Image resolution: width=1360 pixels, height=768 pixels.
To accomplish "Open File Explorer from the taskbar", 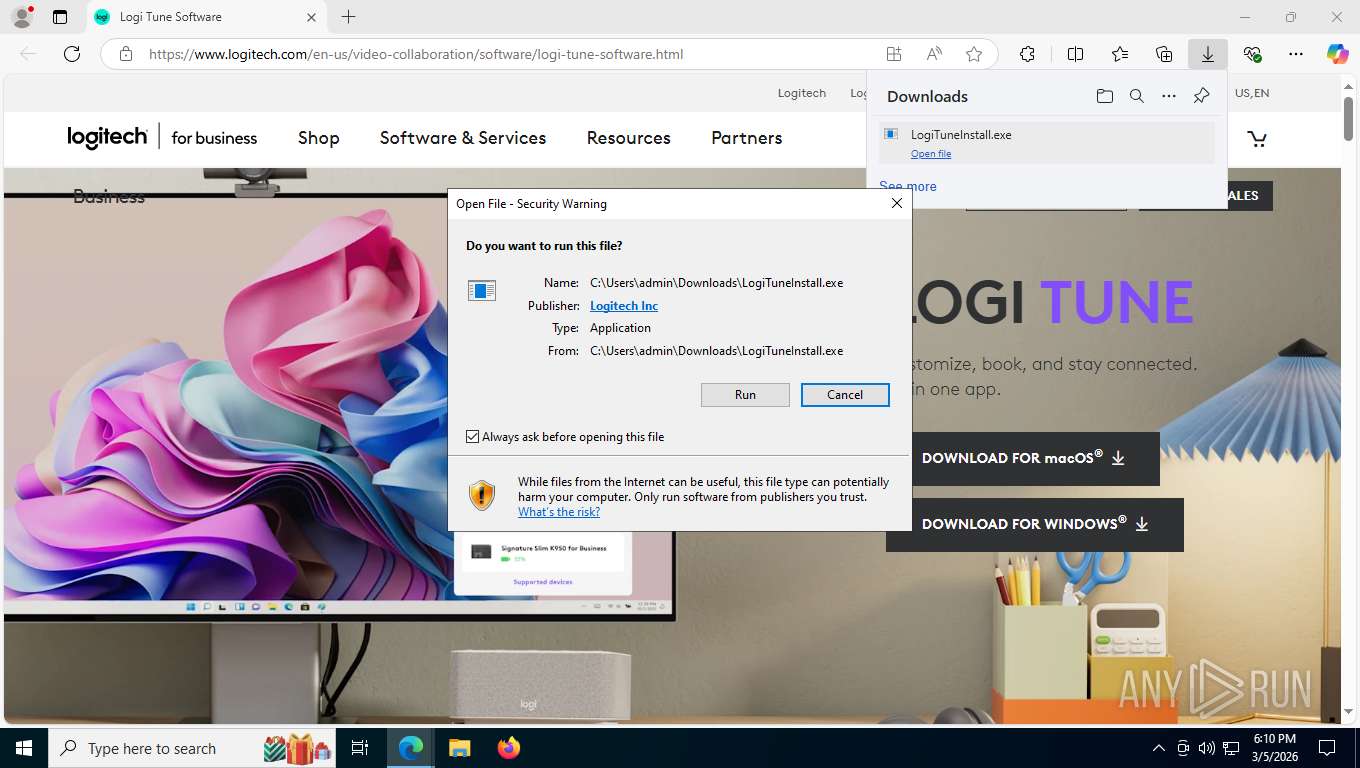I will coord(459,748).
